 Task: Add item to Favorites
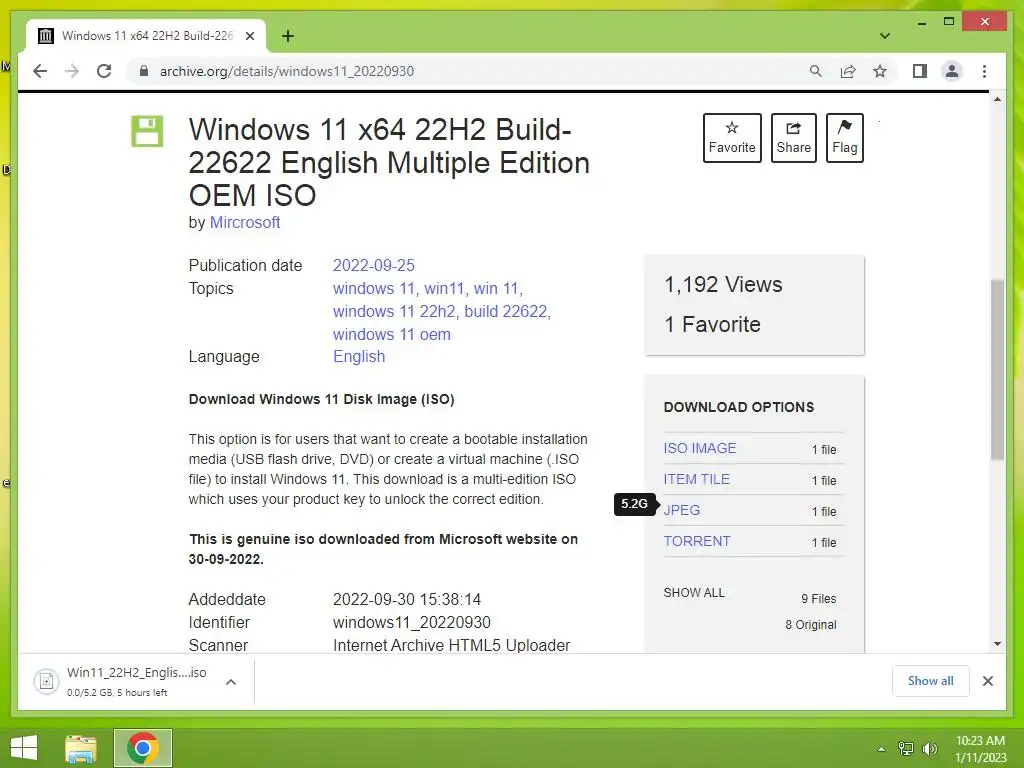click(x=732, y=138)
